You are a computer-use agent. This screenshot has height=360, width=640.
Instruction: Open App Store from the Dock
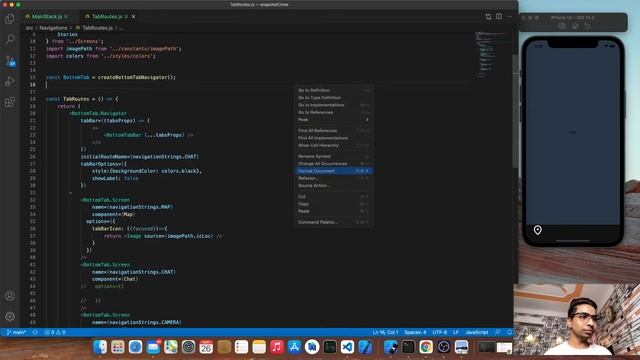point(294,347)
